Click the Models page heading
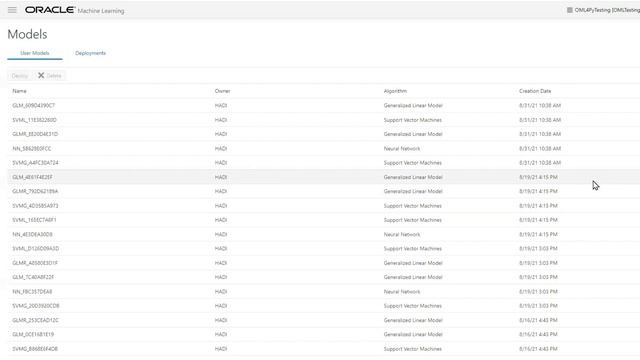 (x=27, y=34)
